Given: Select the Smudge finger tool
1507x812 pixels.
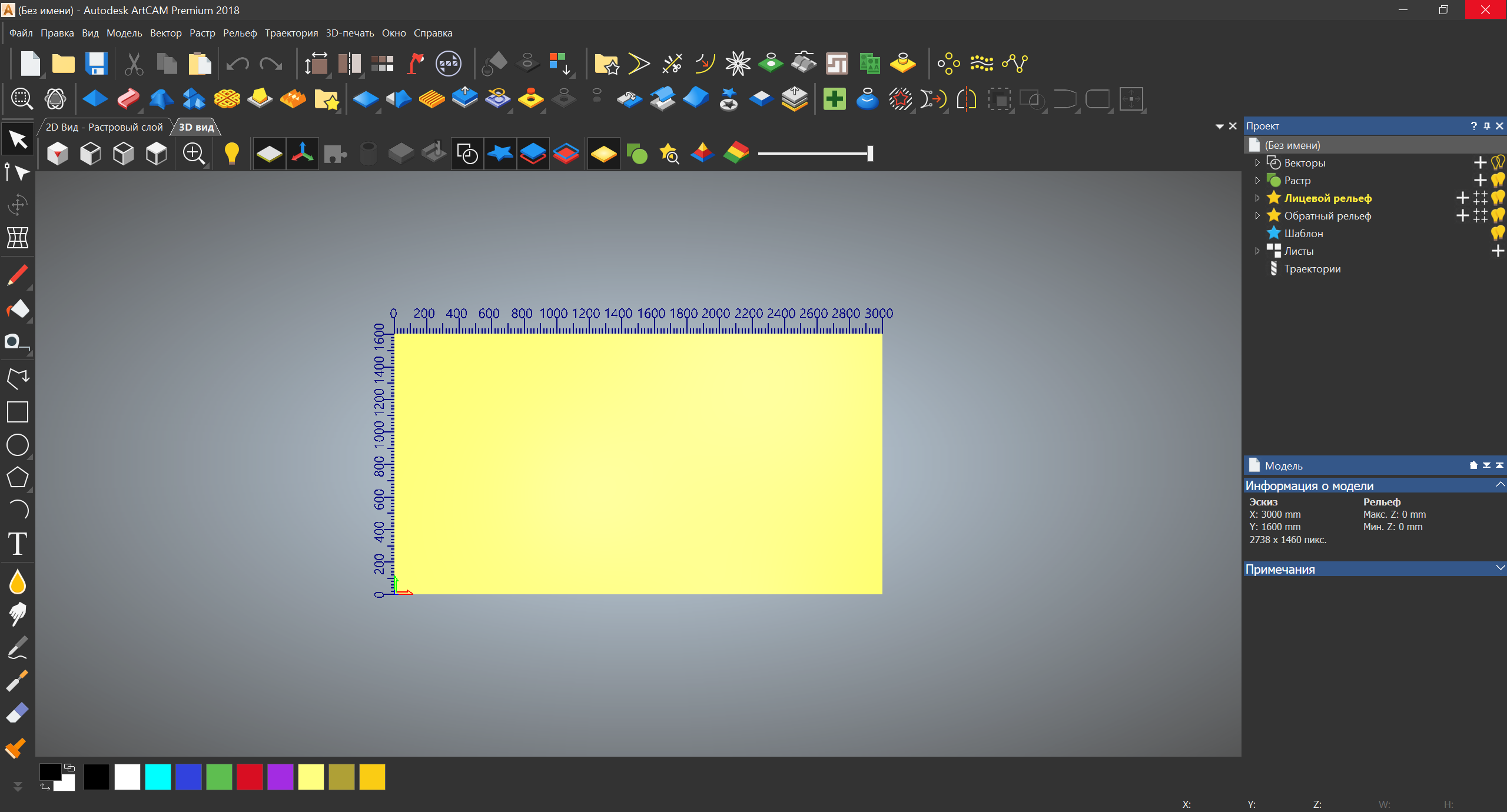Looking at the screenshot, I should [17, 614].
